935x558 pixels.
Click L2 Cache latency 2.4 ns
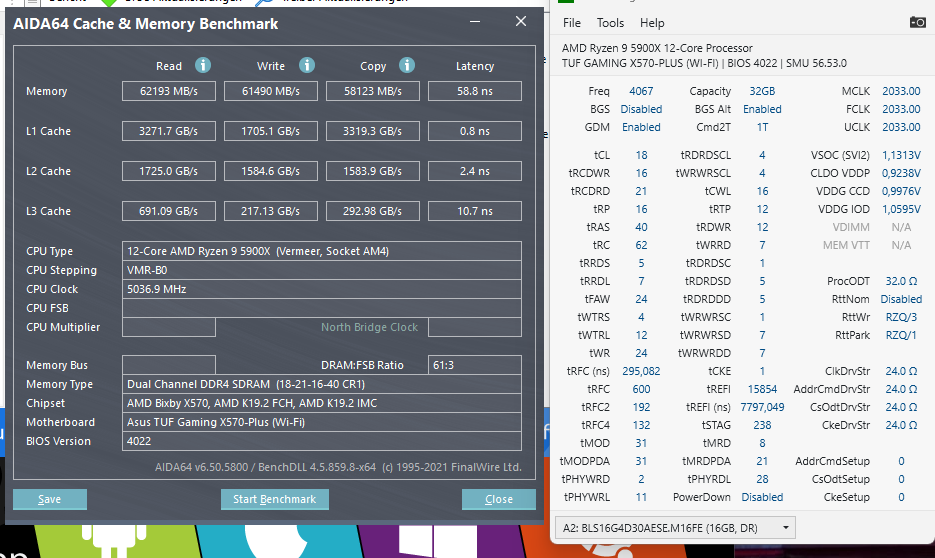pyautogui.click(x=475, y=171)
